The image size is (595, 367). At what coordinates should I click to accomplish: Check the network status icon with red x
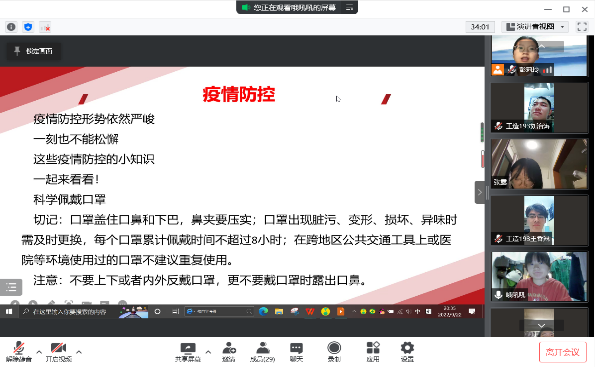click(45, 27)
